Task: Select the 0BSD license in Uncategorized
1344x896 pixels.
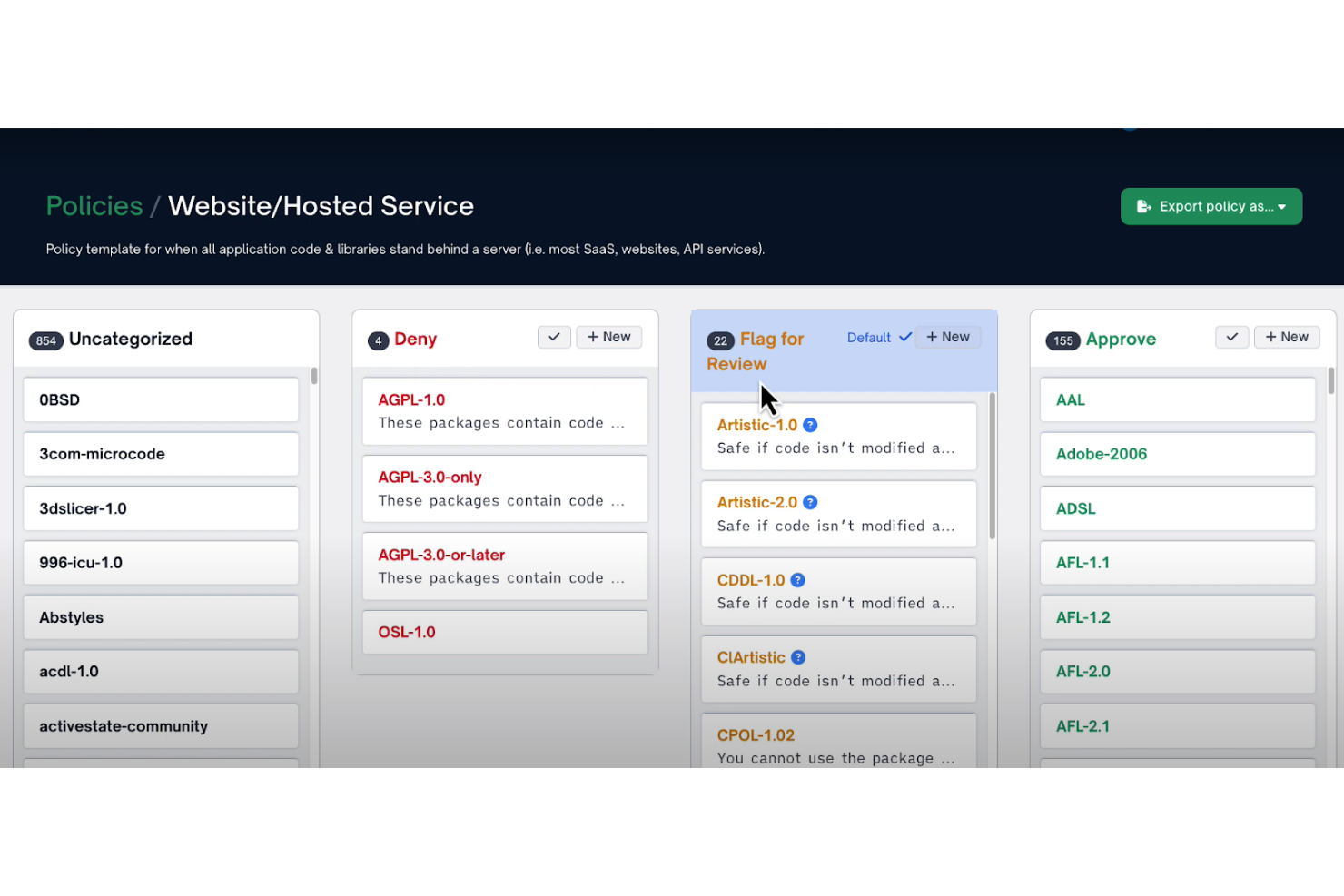Action: pyautogui.click(x=161, y=399)
